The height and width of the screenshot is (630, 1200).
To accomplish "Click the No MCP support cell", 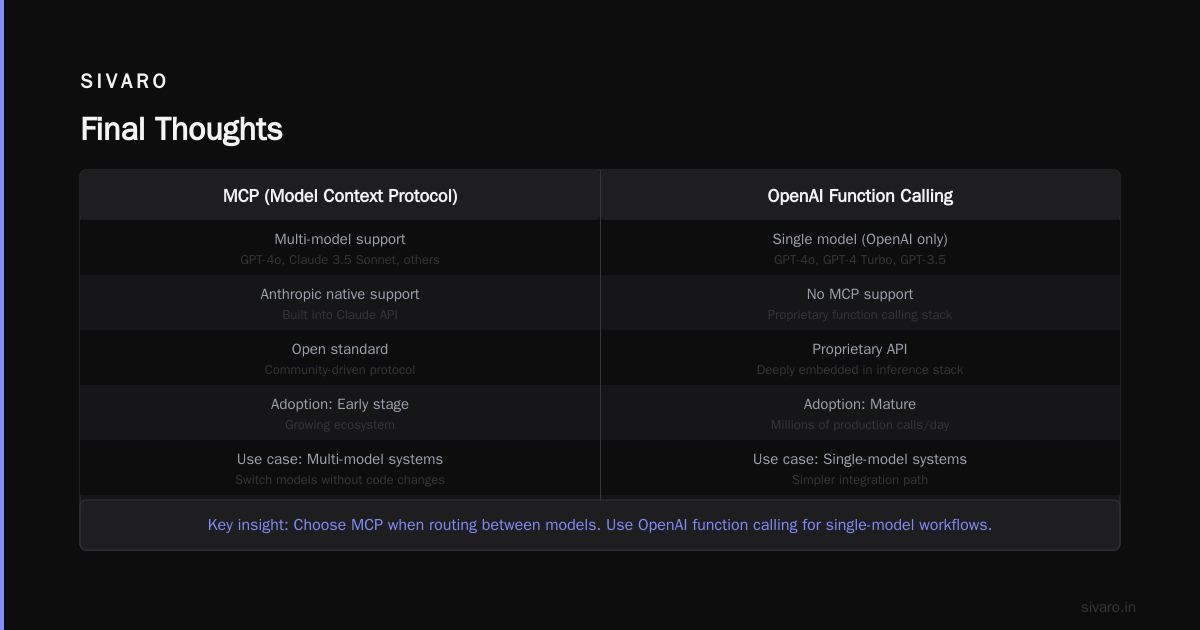I will pos(860,303).
